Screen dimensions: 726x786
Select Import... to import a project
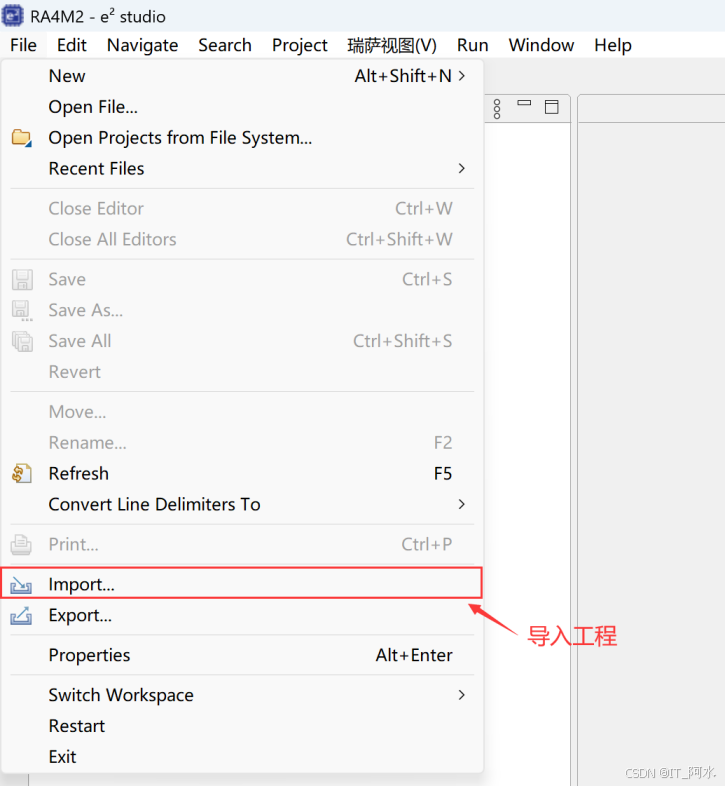(242, 583)
